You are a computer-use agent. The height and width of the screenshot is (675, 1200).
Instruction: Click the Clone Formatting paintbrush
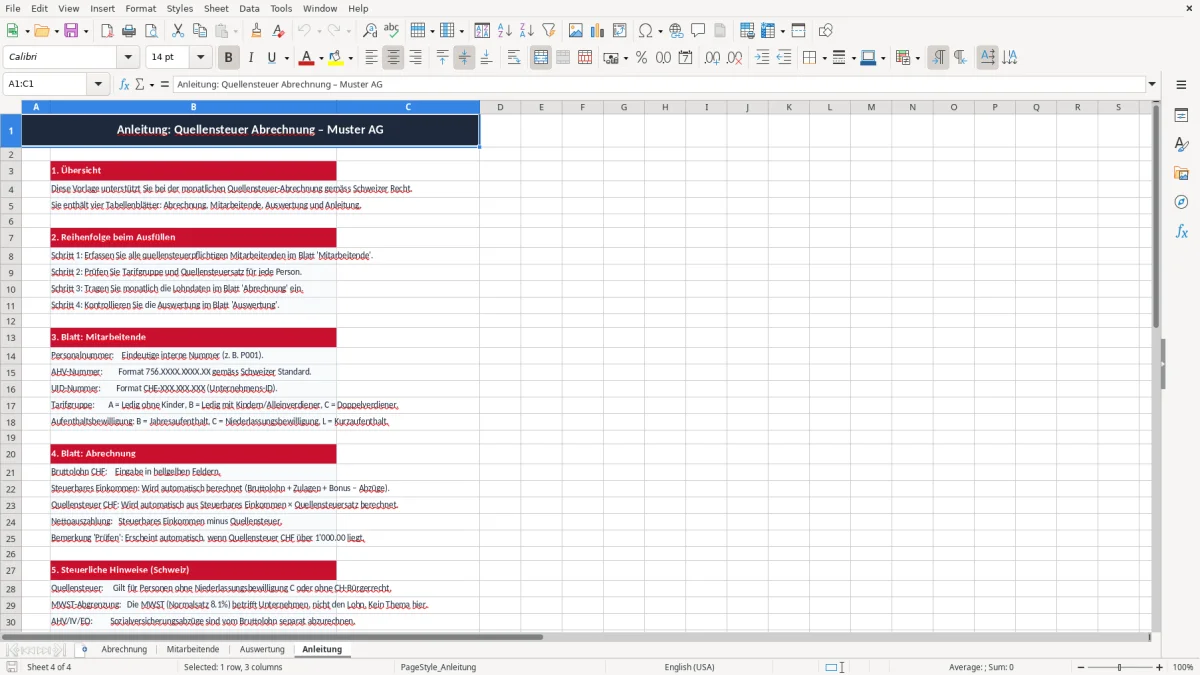(257, 31)
